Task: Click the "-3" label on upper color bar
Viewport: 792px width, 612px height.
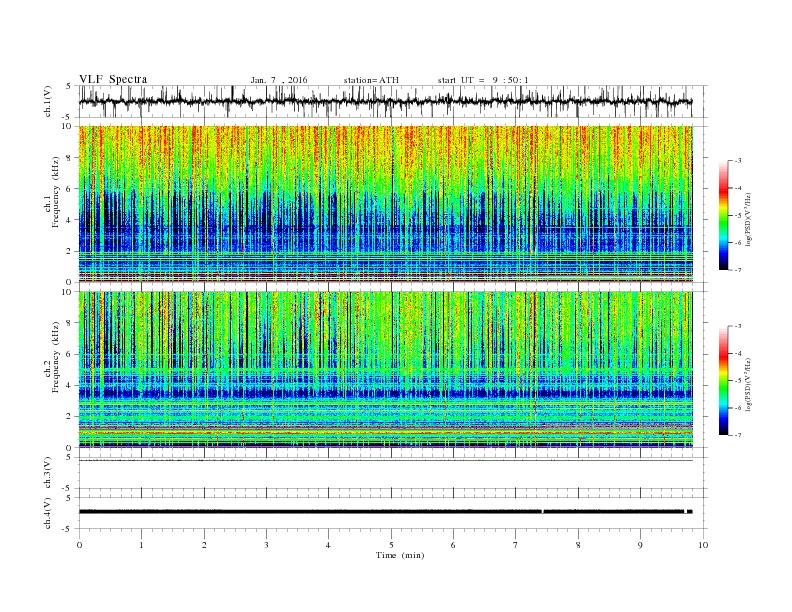Action: (738, 161)
